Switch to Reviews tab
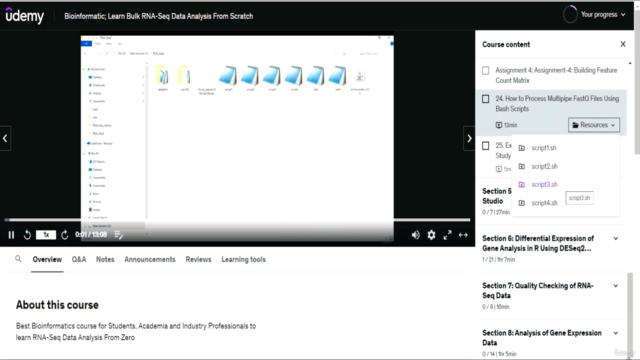 click(x=198, y=259)
